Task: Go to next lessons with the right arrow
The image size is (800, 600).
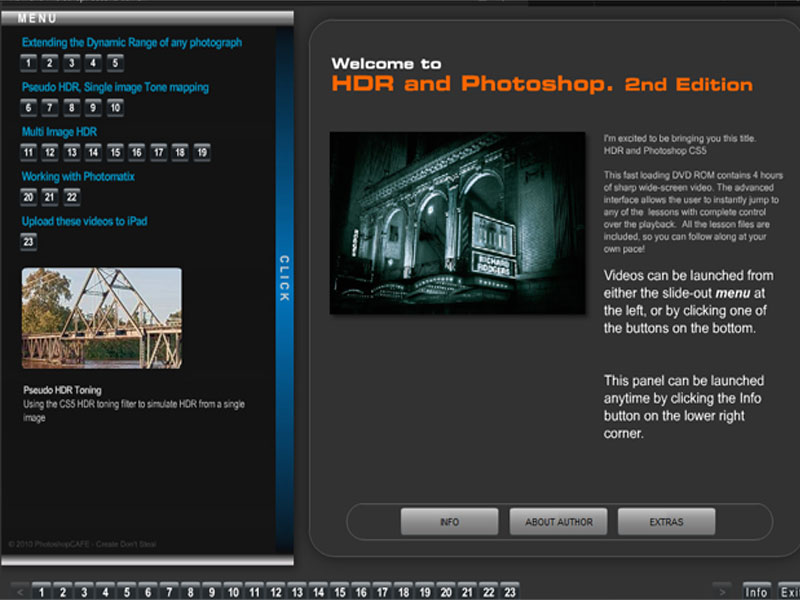Action: point(722,591)
